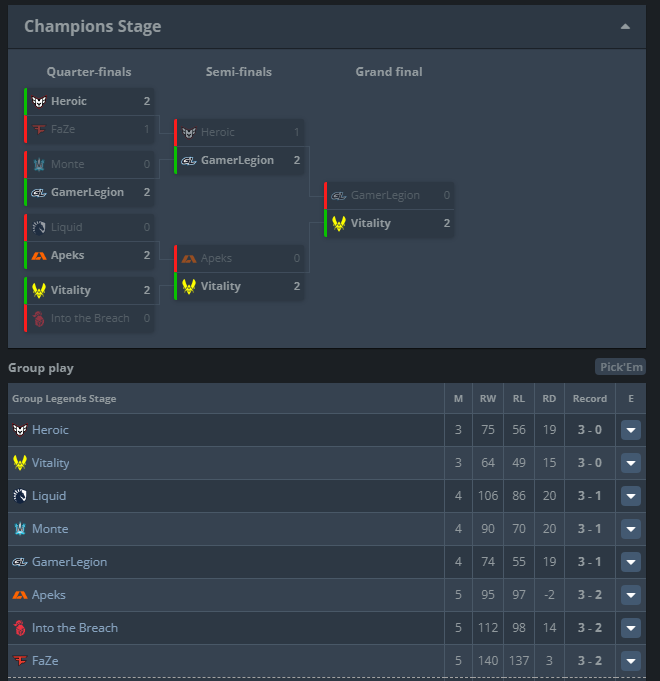Open the GamerLegion vs Vitality grand final match
The width and height of the screenshot is (660, 681).
pyautogui.click(x=389, y=209)
